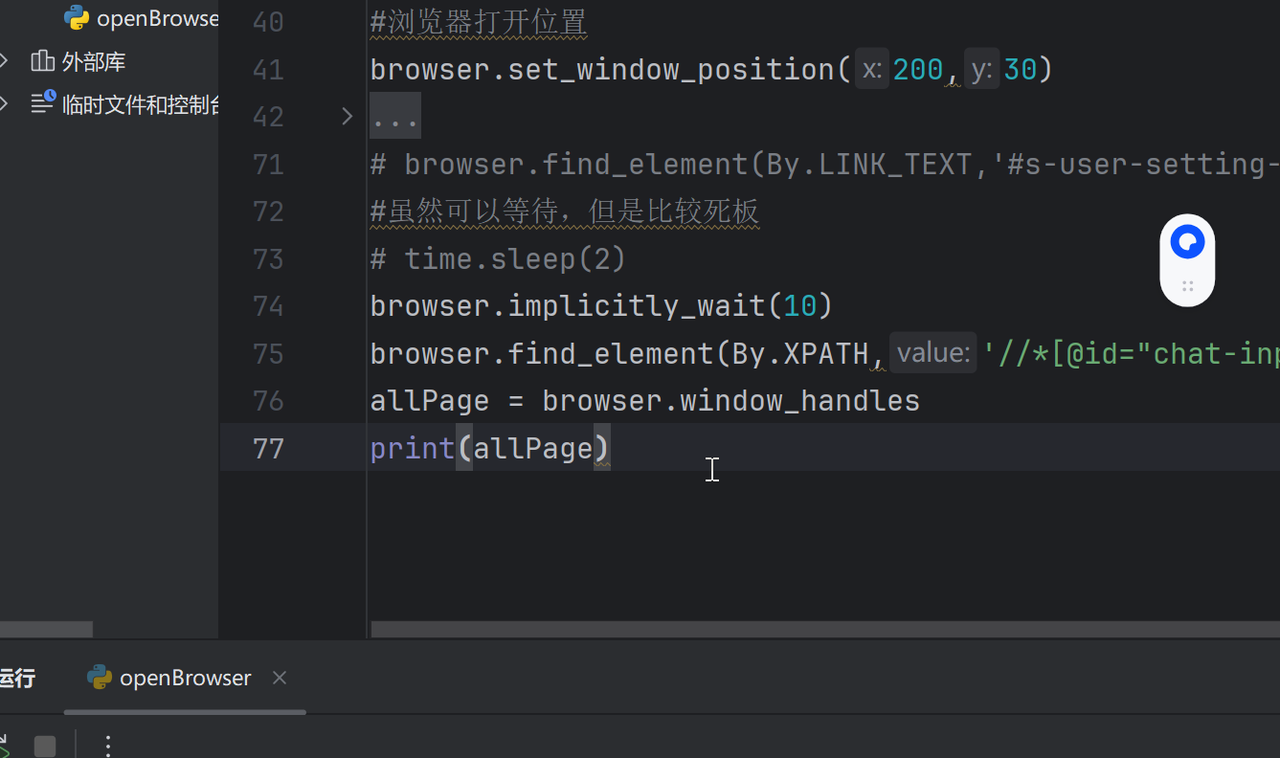Select the 临时文件和控制台 scratches icon
Viewport: 1280px width, 758px height.
[x=43, y=104]
